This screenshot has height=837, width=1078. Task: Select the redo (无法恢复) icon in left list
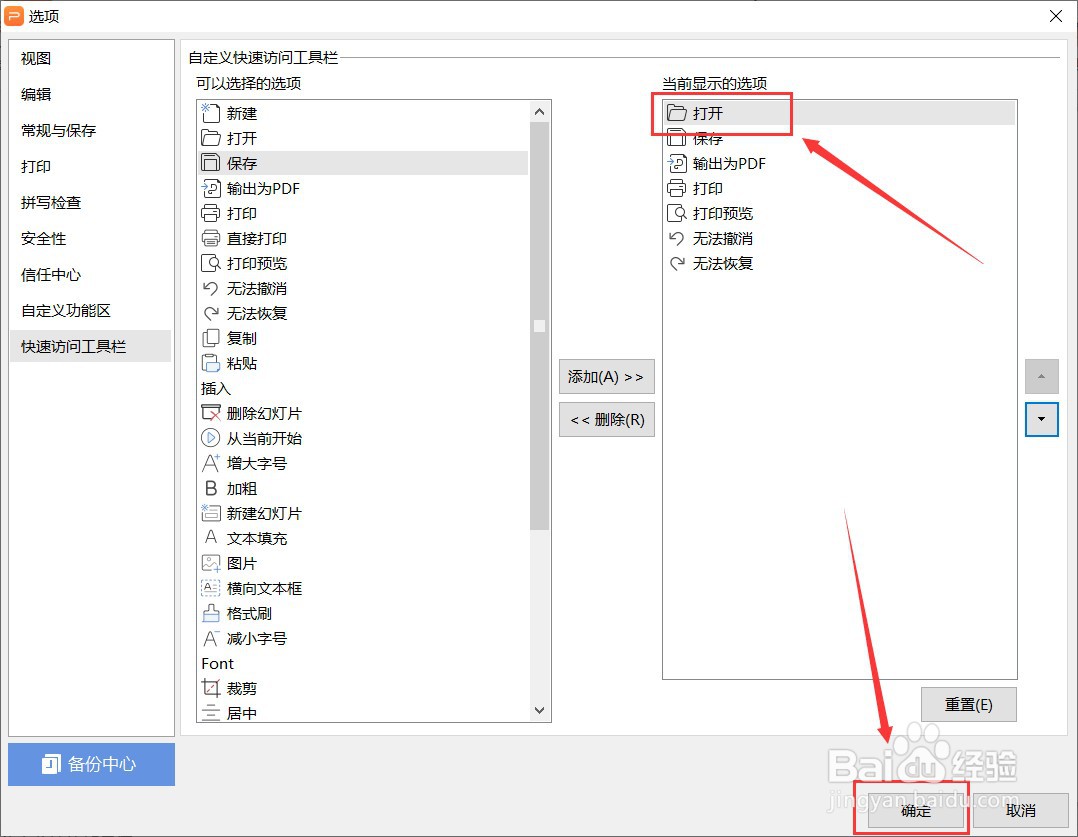(210, 313)
